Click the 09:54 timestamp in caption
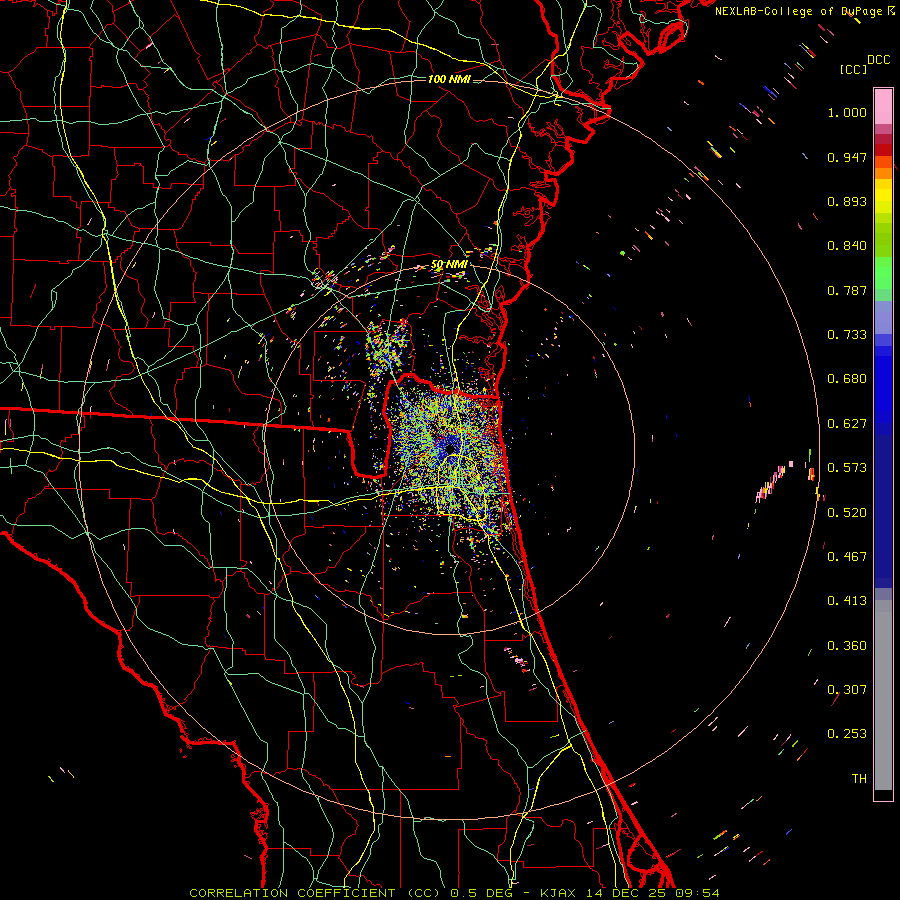900x900 pixels. pyautogui.click(x=698, y=893)
